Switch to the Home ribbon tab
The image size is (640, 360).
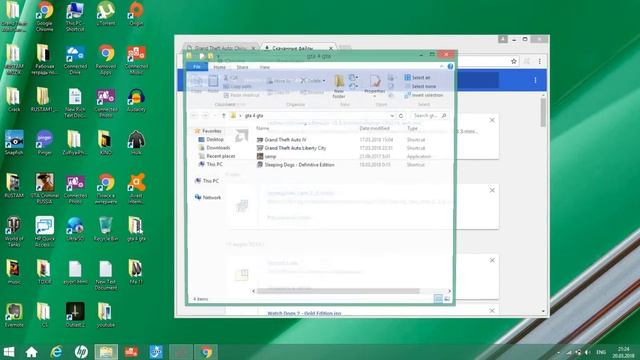point(220,67)
